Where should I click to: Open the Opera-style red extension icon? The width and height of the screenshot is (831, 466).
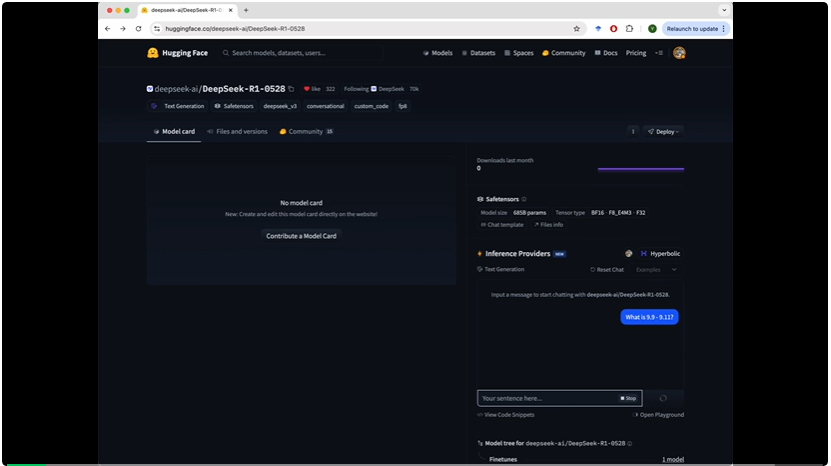pos(614,29)
